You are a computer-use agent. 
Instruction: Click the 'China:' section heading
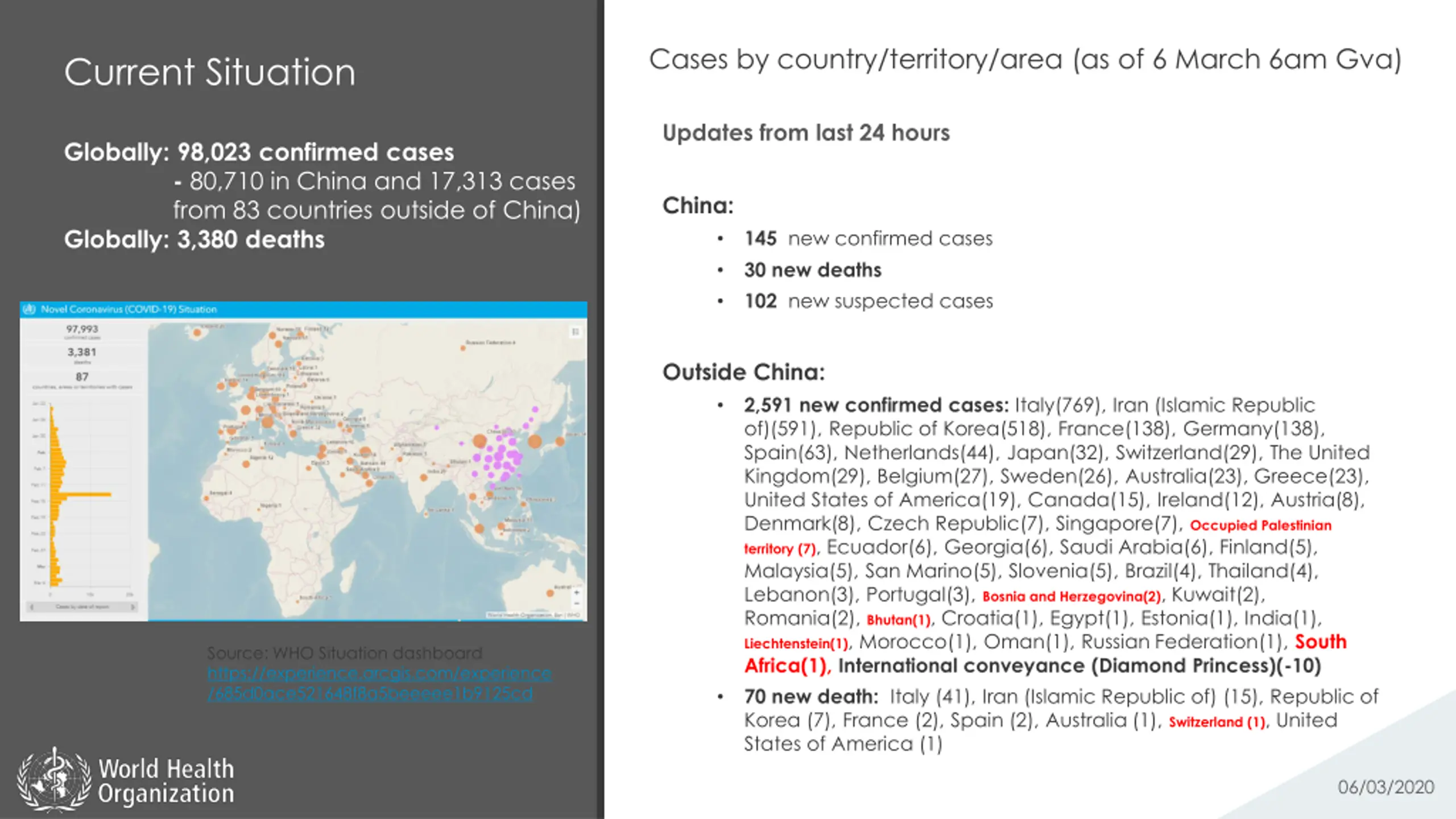click(698, 205)
